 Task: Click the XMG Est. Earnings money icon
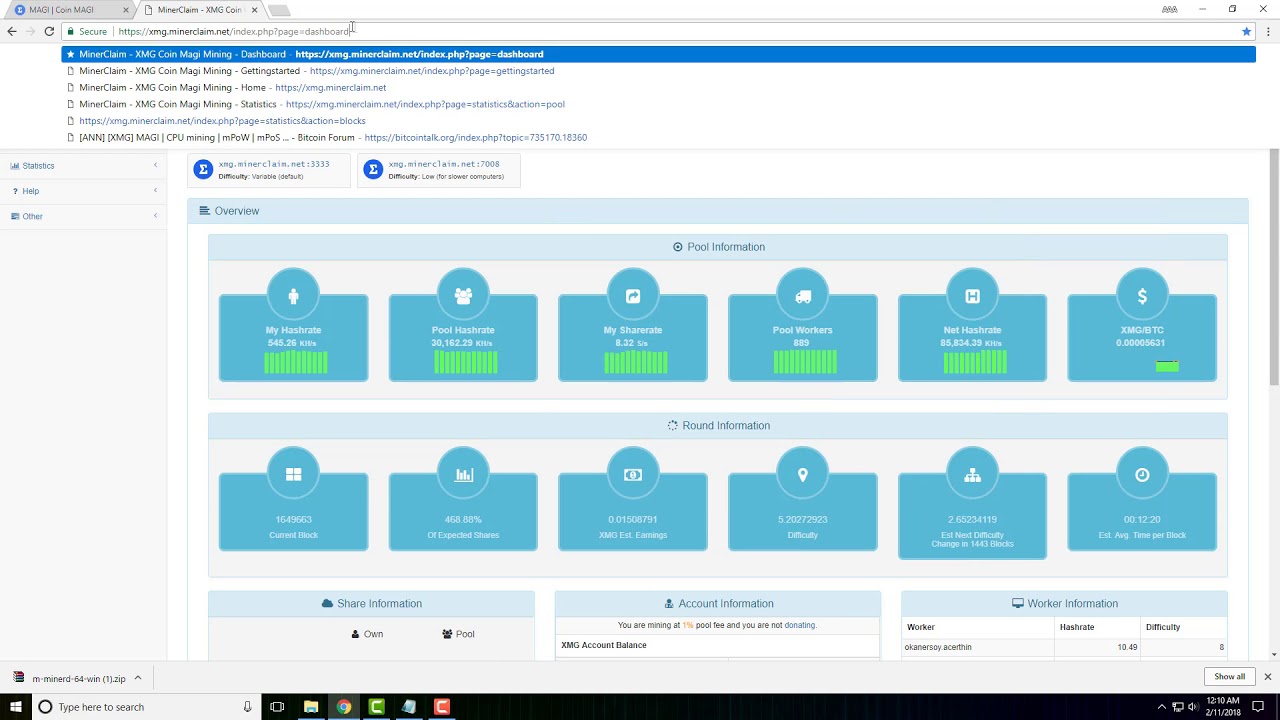pyautogui.click(x=633, y=475)
